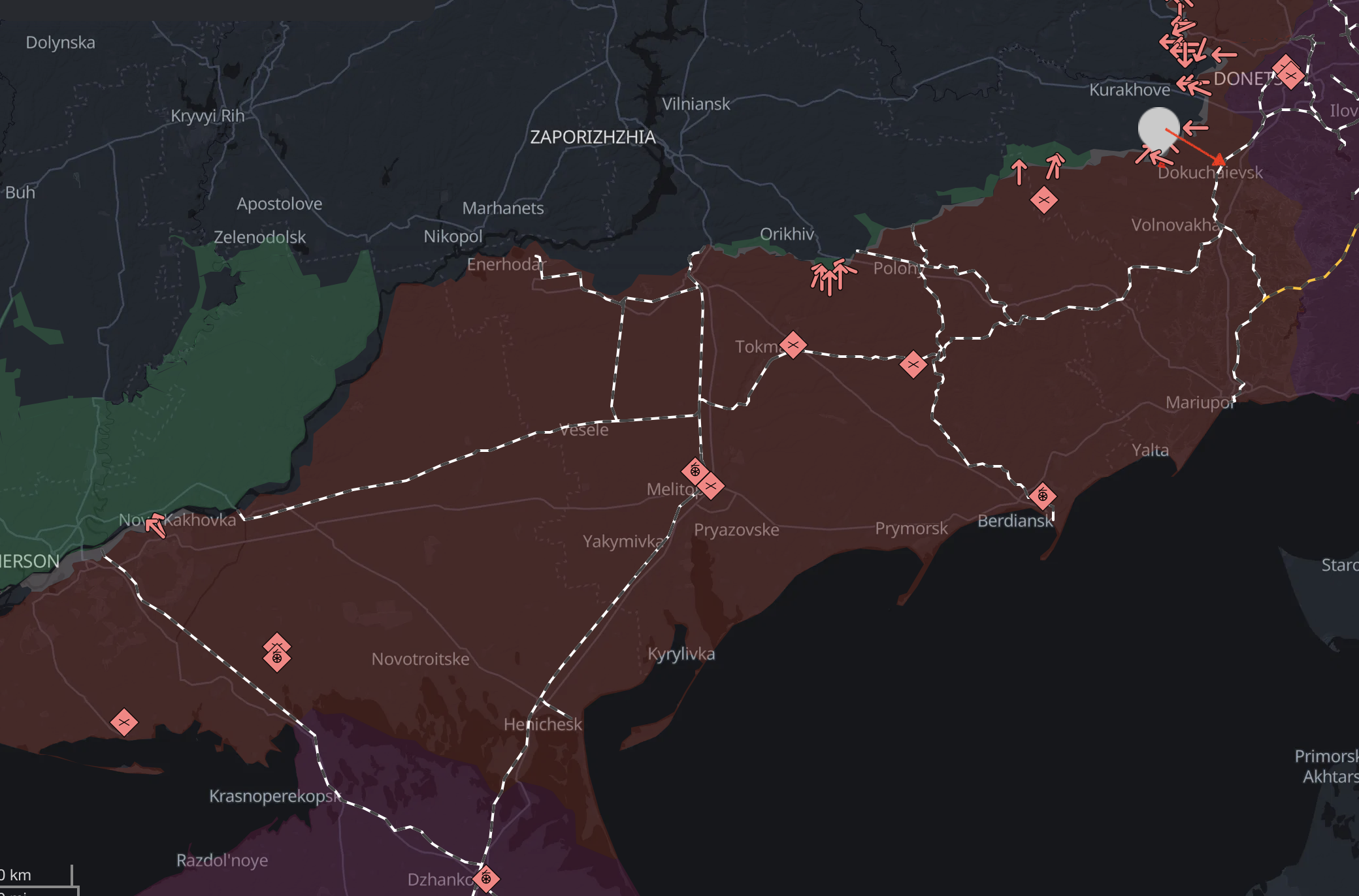Image resolution: width=1359 pixels, height=896 pixels.
Task: Click the X diamond marker beside Melitopol
Action: (711, 486)
